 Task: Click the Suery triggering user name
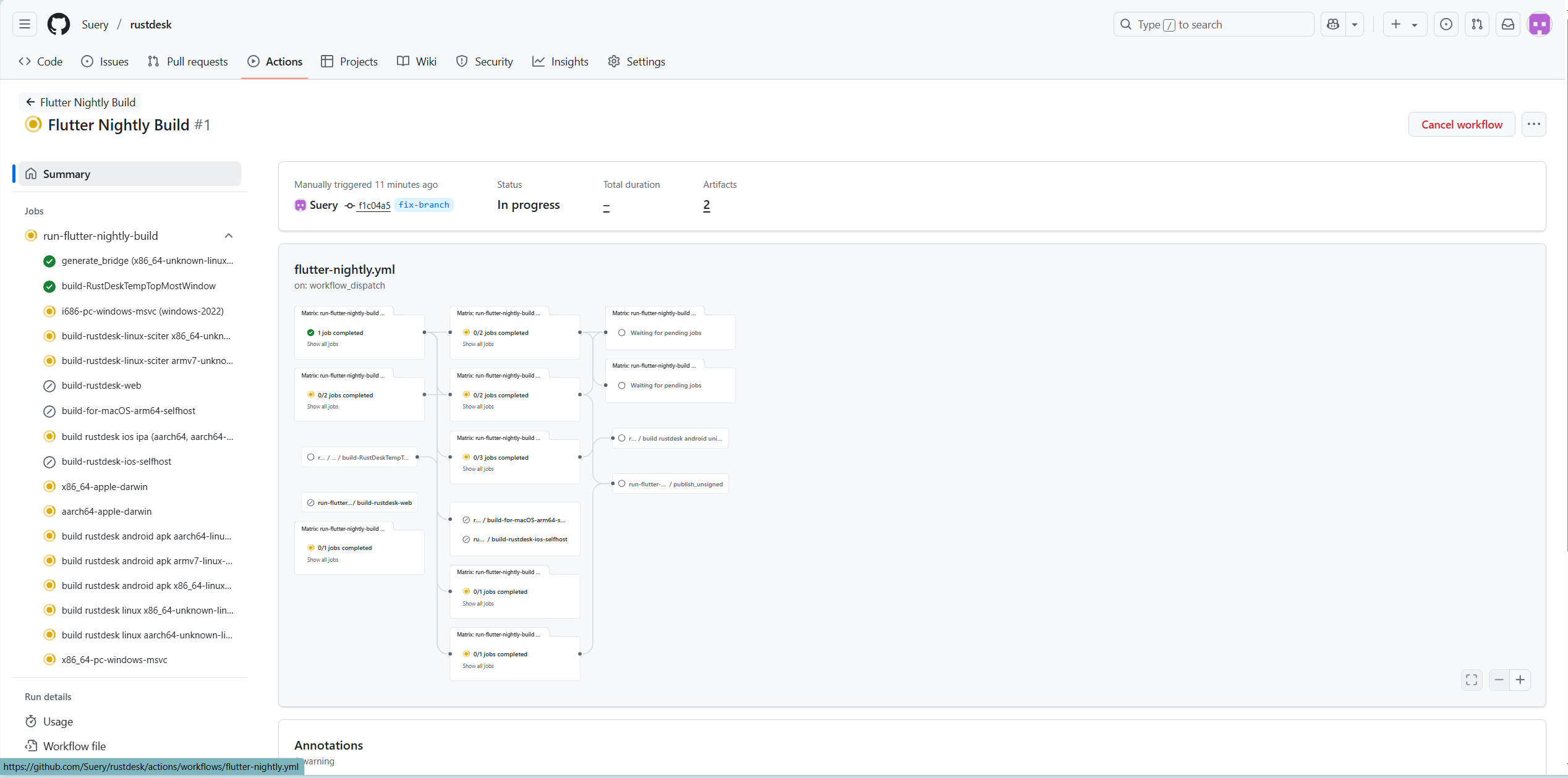click(x=323, y=205)
